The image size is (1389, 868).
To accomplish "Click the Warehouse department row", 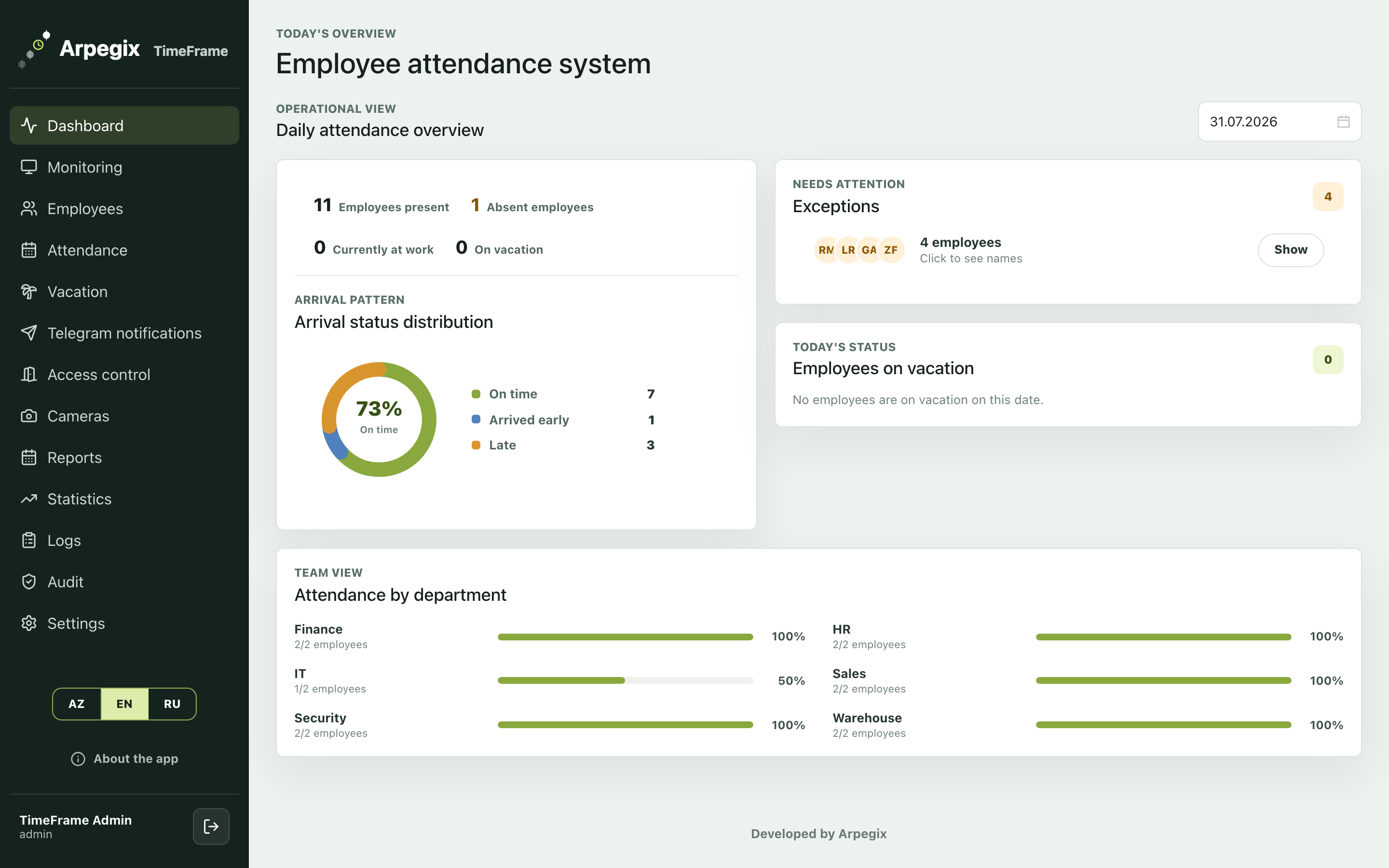I will click(1088, 725).
